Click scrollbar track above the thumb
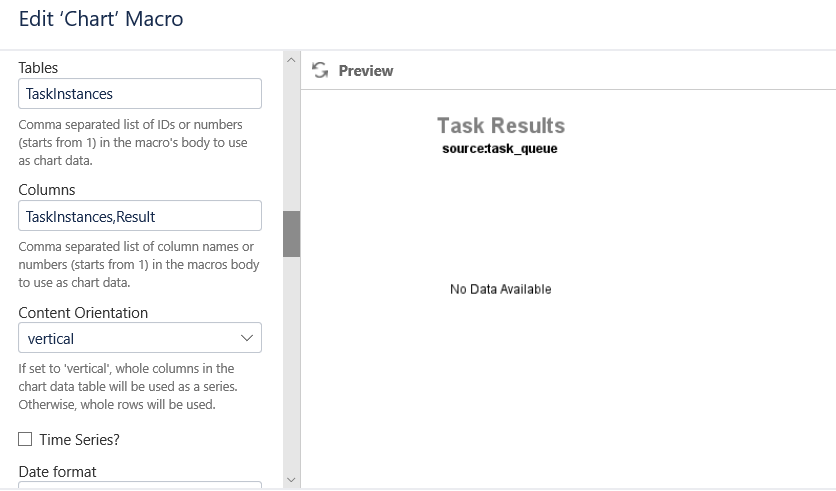Image resolution: width=836 pixels, height=491 pixels. pyautogui.click(x=291, y=139)
